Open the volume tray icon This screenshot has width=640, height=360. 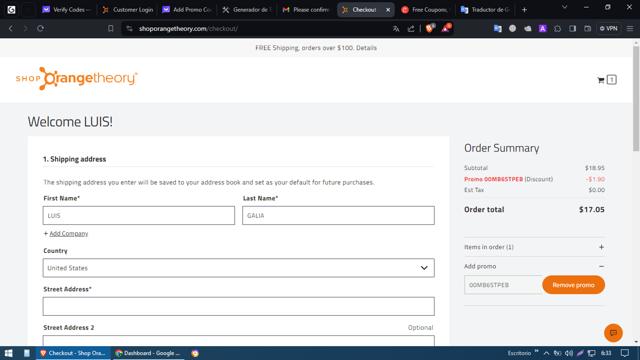pos(569,353)
